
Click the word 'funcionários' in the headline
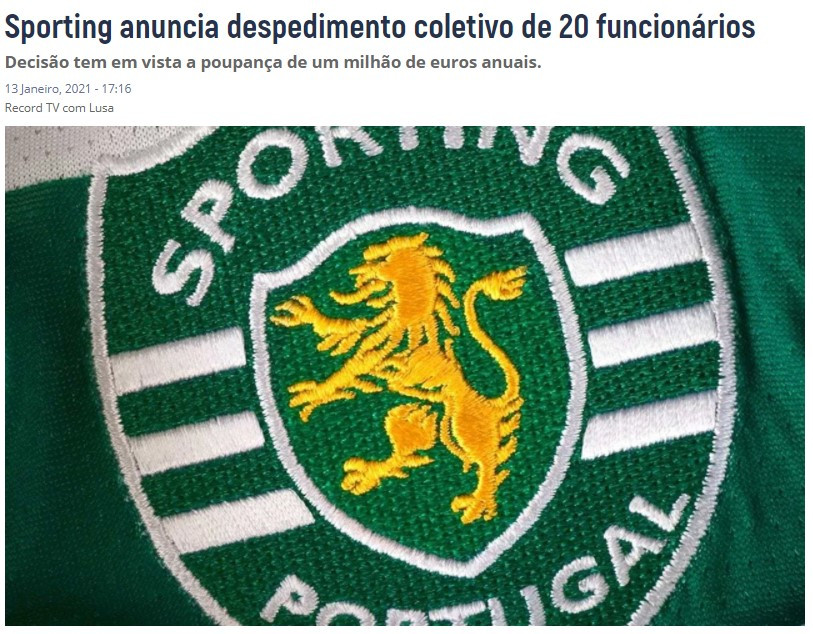(x=676, y=27)
